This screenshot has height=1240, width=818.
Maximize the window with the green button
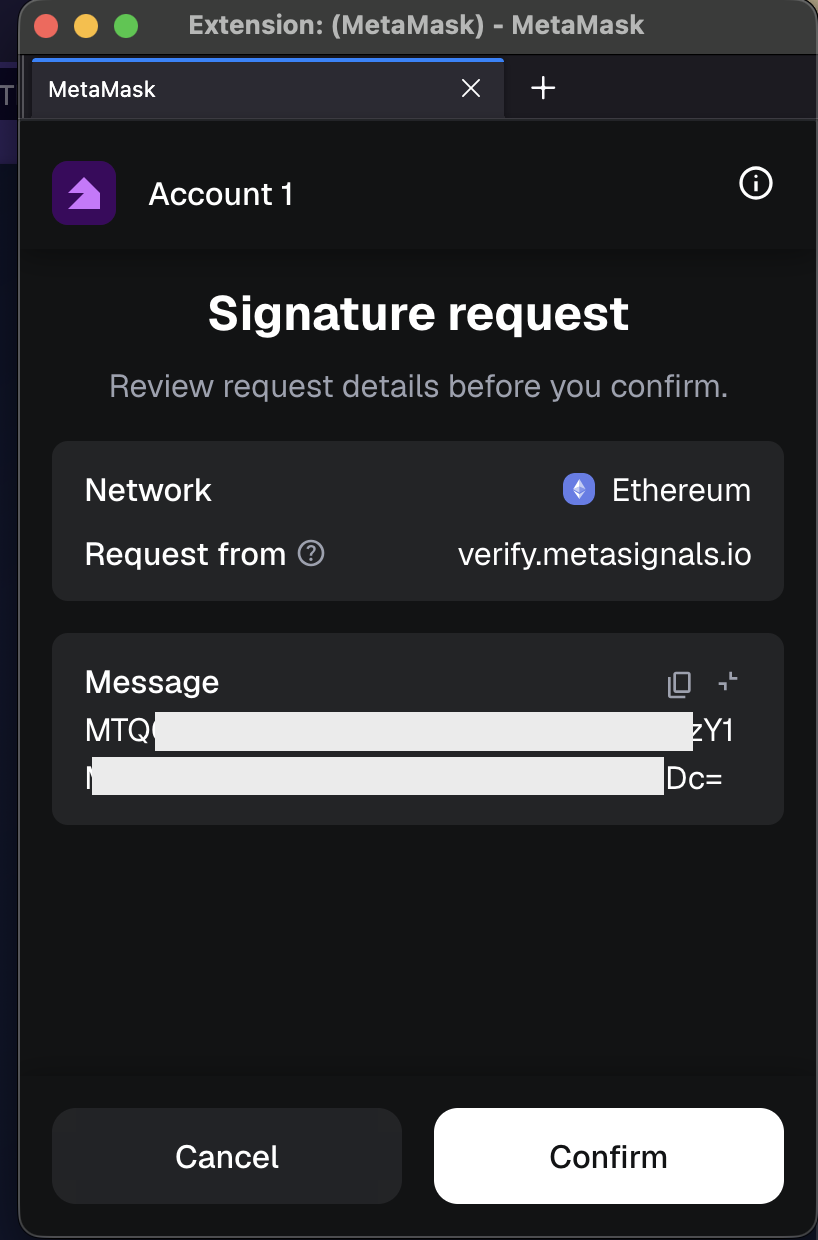[126, 25]
